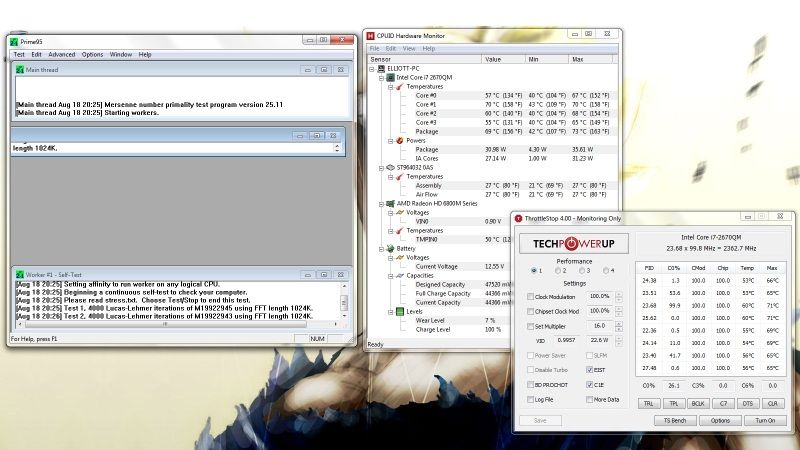The width and height of the screenshot is (800, 450).
Task: Collapse the Capacities node
Action: (x=390, y=276)
